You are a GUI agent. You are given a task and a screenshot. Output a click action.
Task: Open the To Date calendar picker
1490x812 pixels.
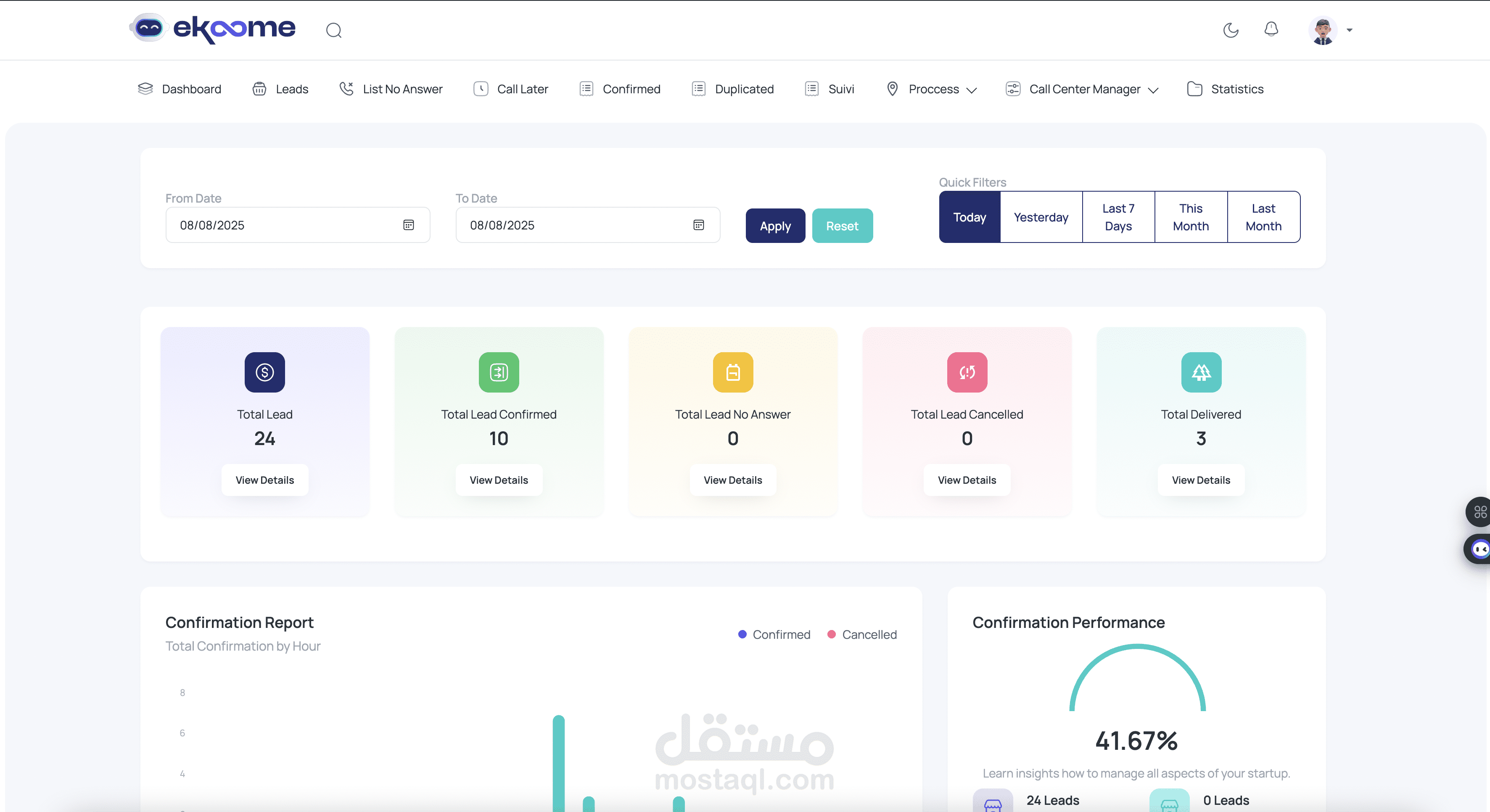point(698,225)
